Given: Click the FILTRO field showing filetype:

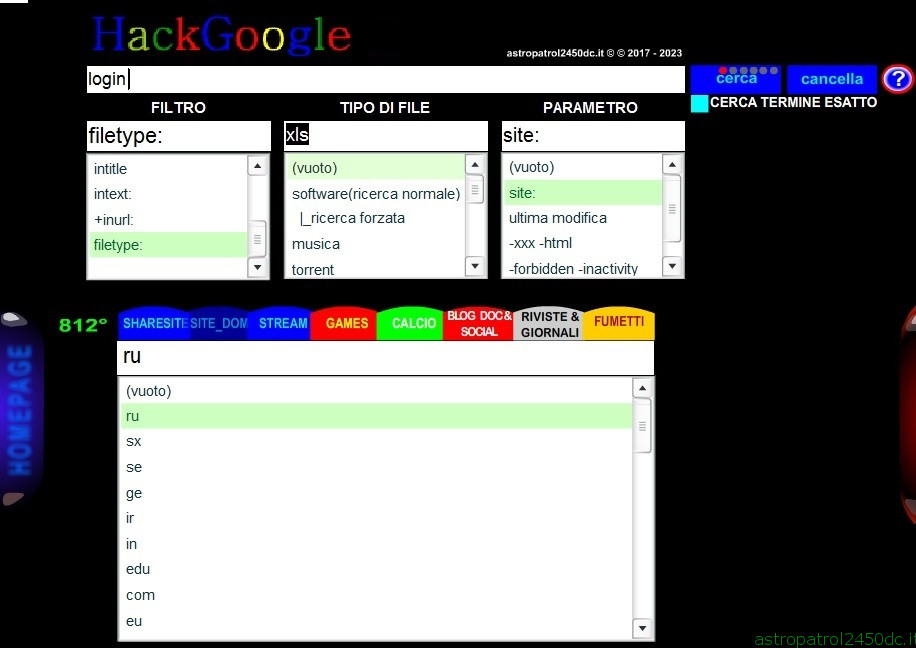Looking at the screenshot, I should (x=179, y=136).
